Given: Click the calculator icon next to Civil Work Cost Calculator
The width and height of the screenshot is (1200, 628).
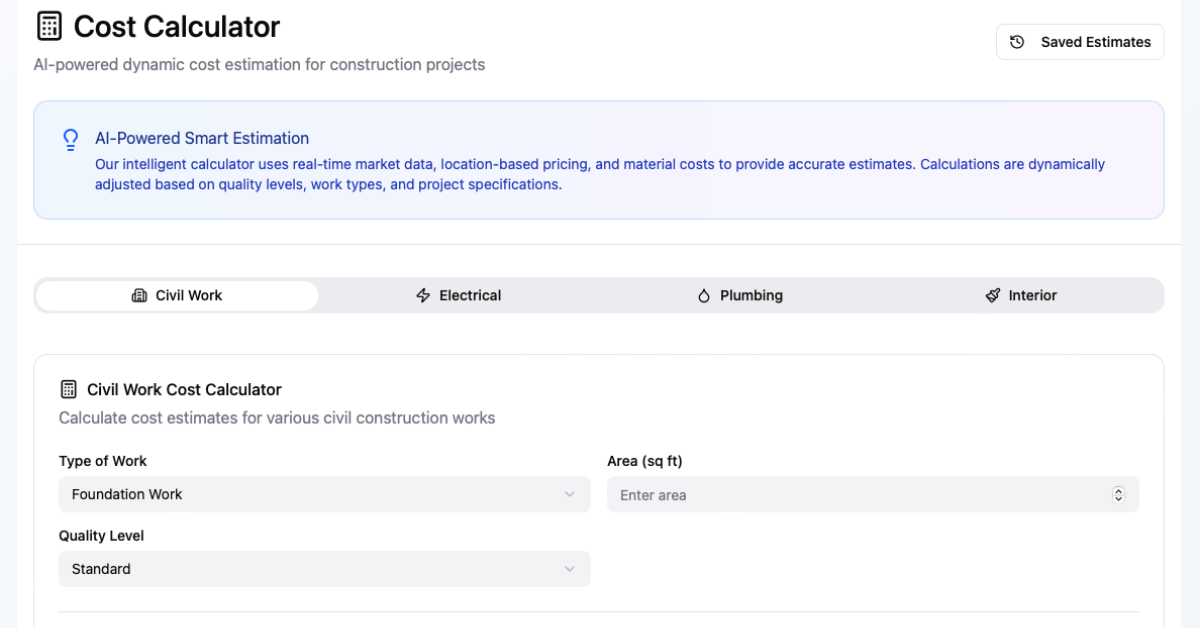Looking at the screenshot, I should tap(69, 389).
